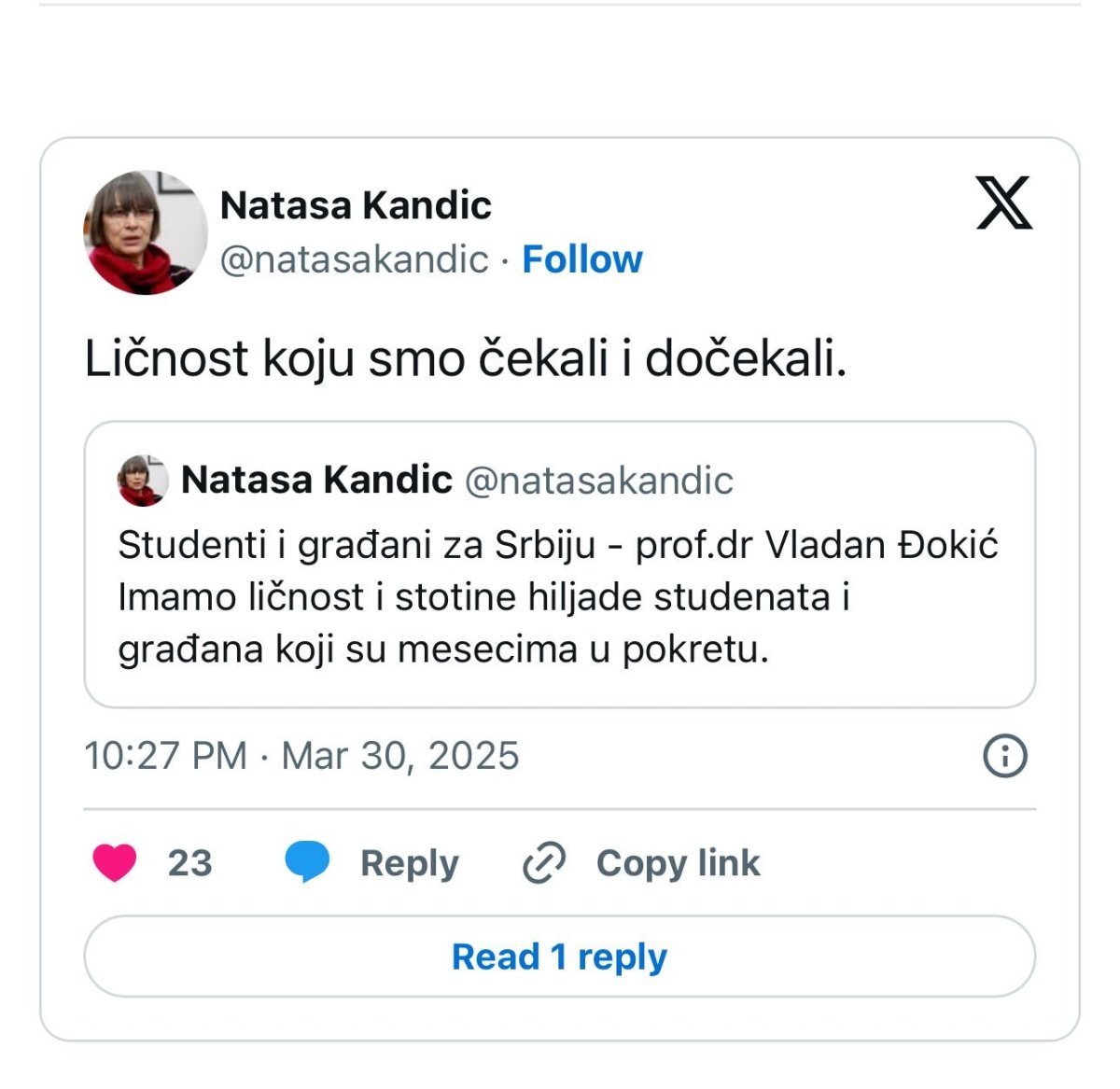Click the small avatar in quoted tweet
This screenshot has height=1089, width=1120.
coord(142,481)
